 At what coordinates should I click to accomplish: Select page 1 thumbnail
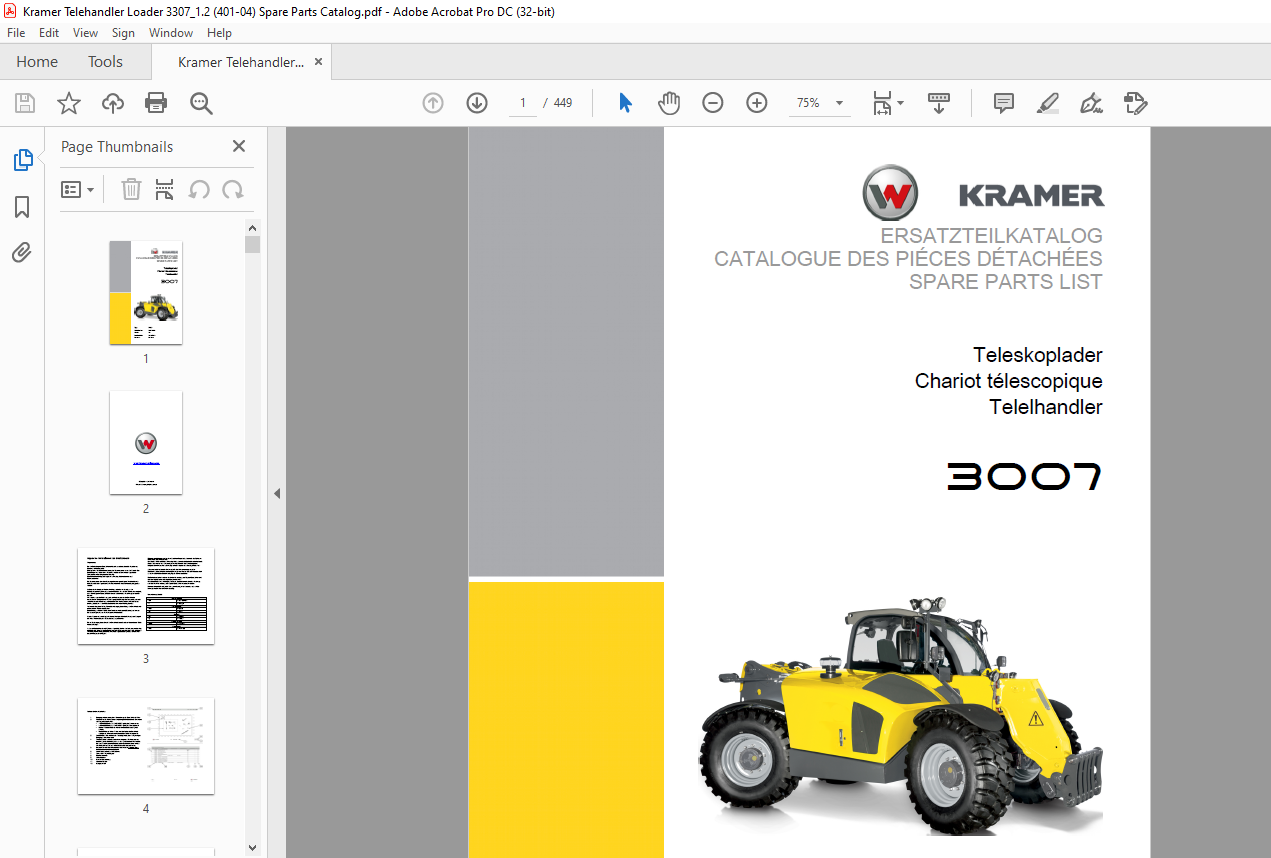click(x=146, y=292)
